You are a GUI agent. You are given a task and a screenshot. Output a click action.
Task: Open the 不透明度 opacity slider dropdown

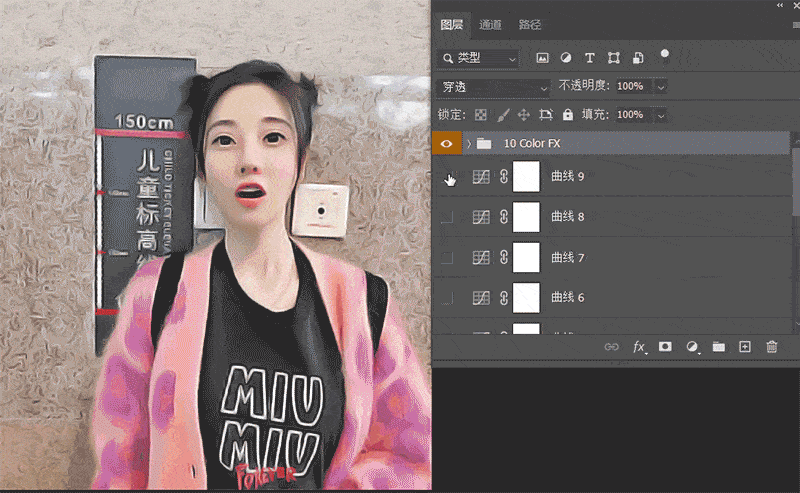pyautogui.click(x=661, y=87)
